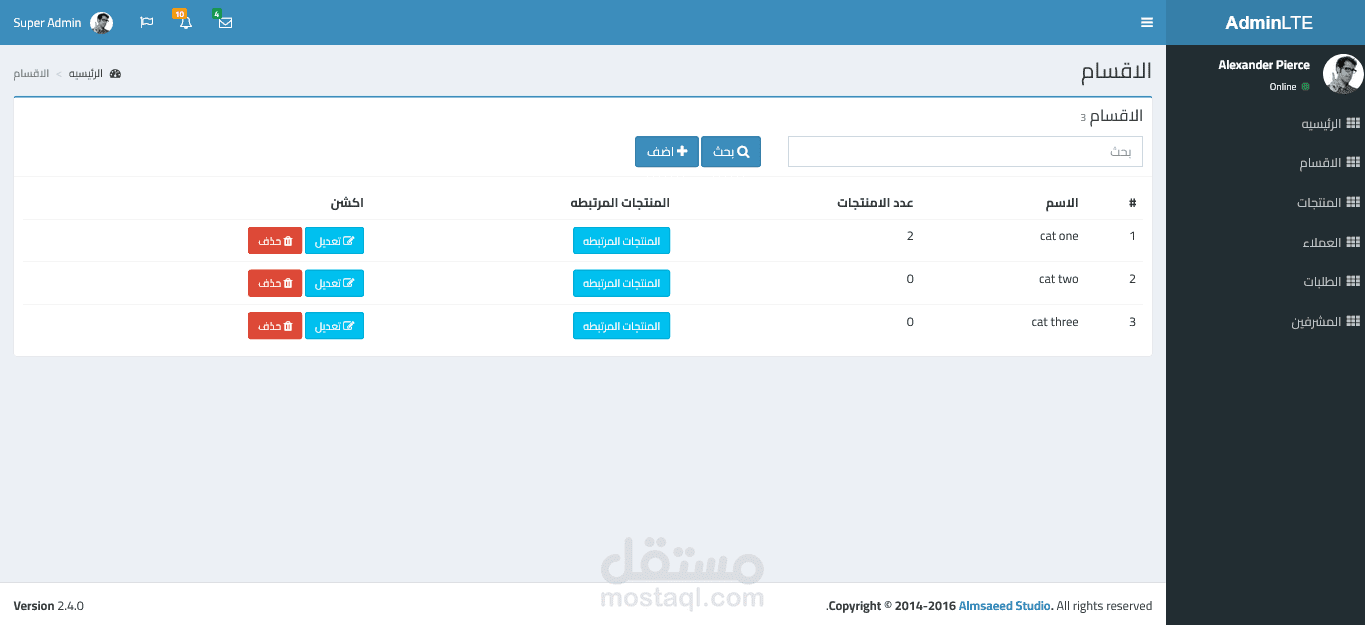Open the messages envelope icon
Image resolution: width=1365 pixels, height=625 pixels.
225,22
